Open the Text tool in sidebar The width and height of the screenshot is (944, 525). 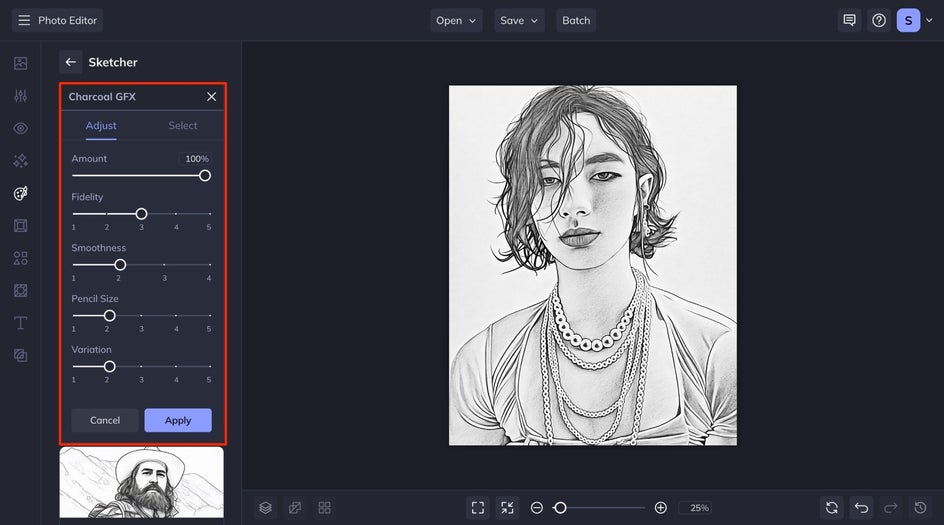pyautogui.click(x=20, y=323)
